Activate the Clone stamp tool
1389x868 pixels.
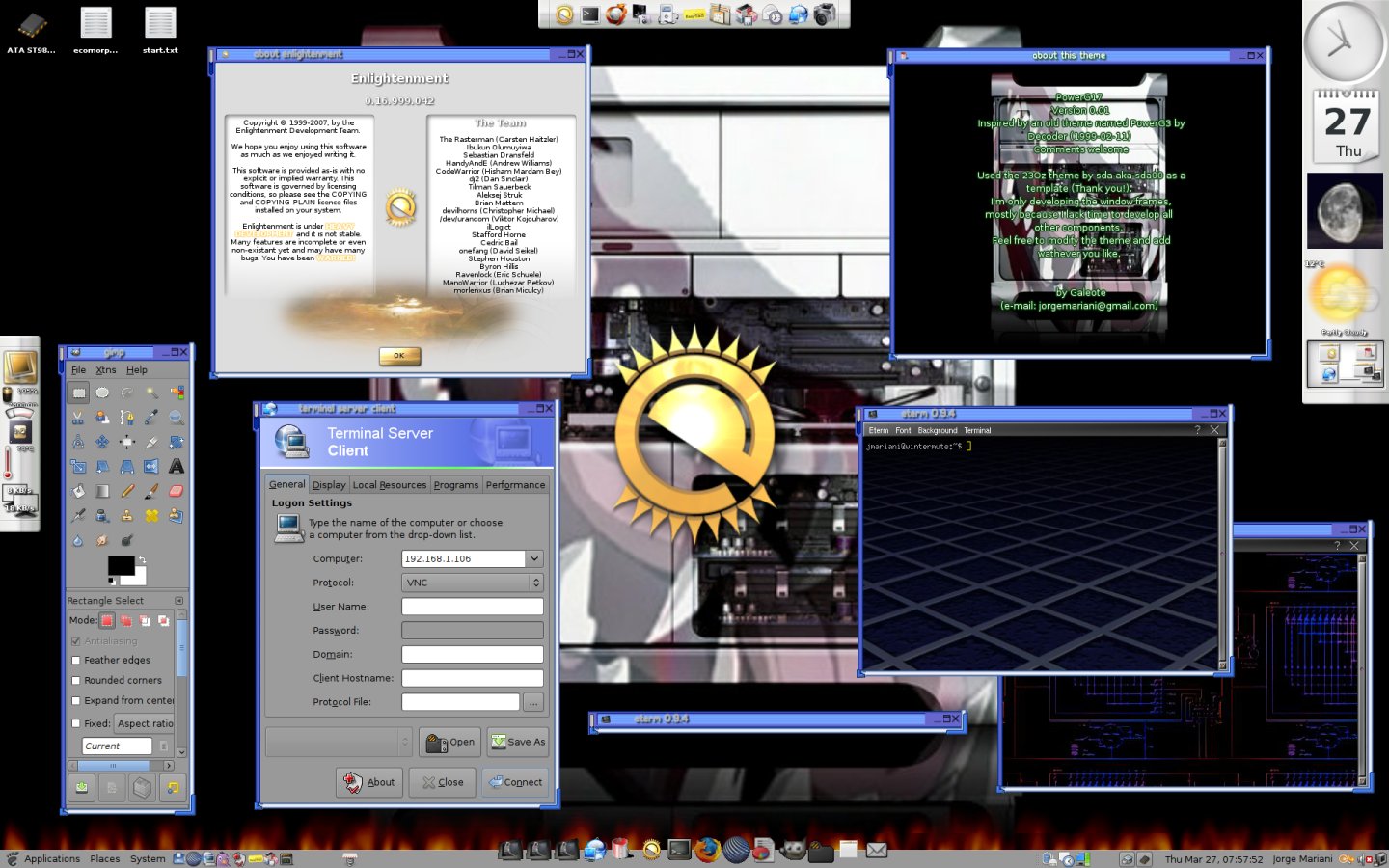click(x=127, y=516)
